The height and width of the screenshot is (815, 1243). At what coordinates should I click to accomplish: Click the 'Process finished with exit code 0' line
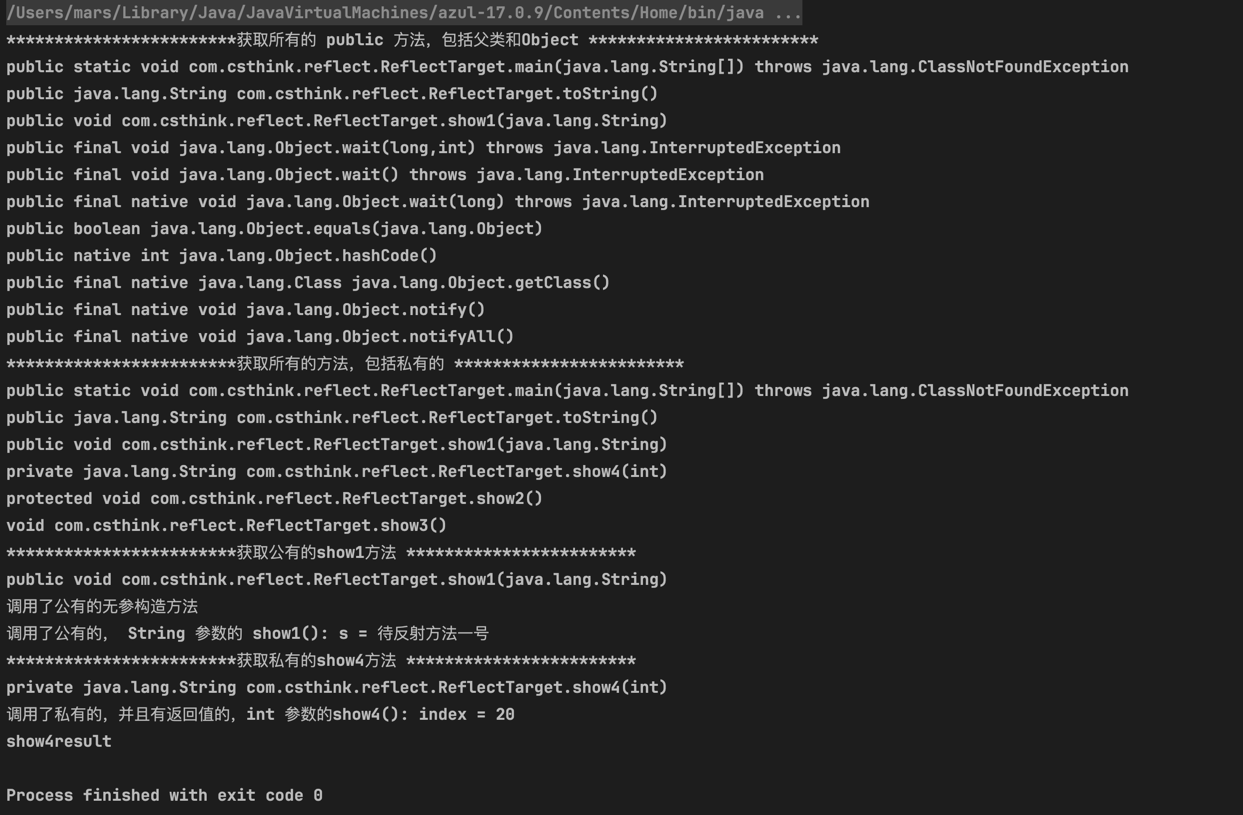[x=164, y=796]
